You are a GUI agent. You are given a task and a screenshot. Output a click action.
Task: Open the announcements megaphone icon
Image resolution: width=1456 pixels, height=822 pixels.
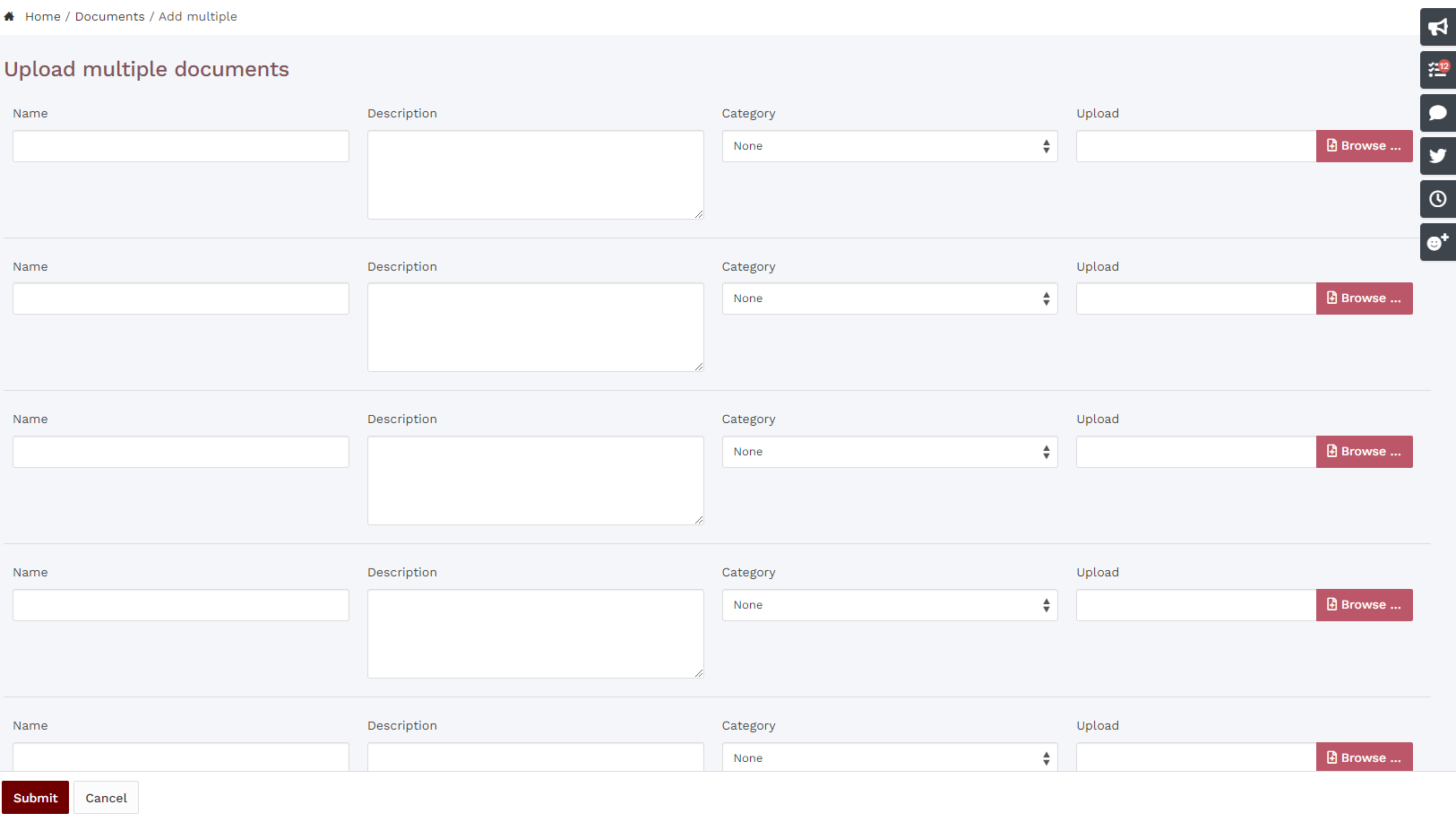1437,27
